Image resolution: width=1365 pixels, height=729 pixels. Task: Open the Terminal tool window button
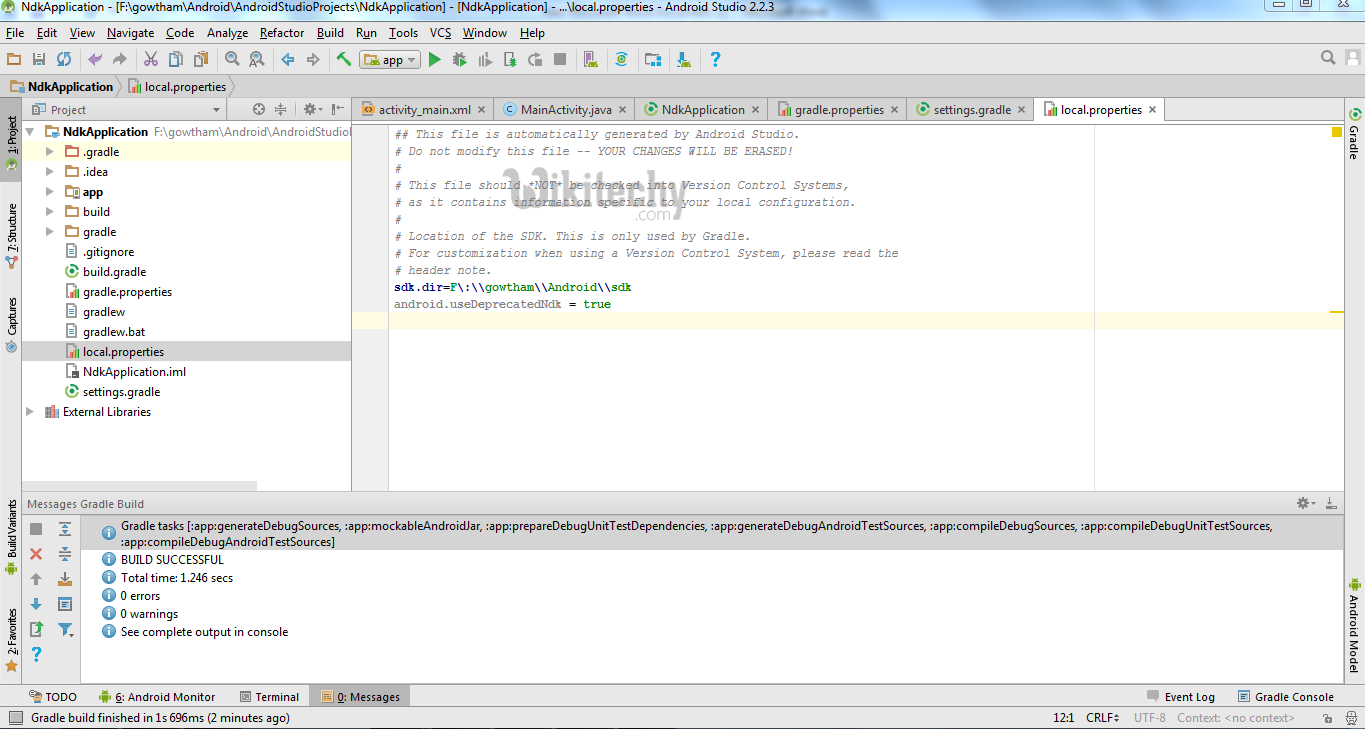click(269, 697)
